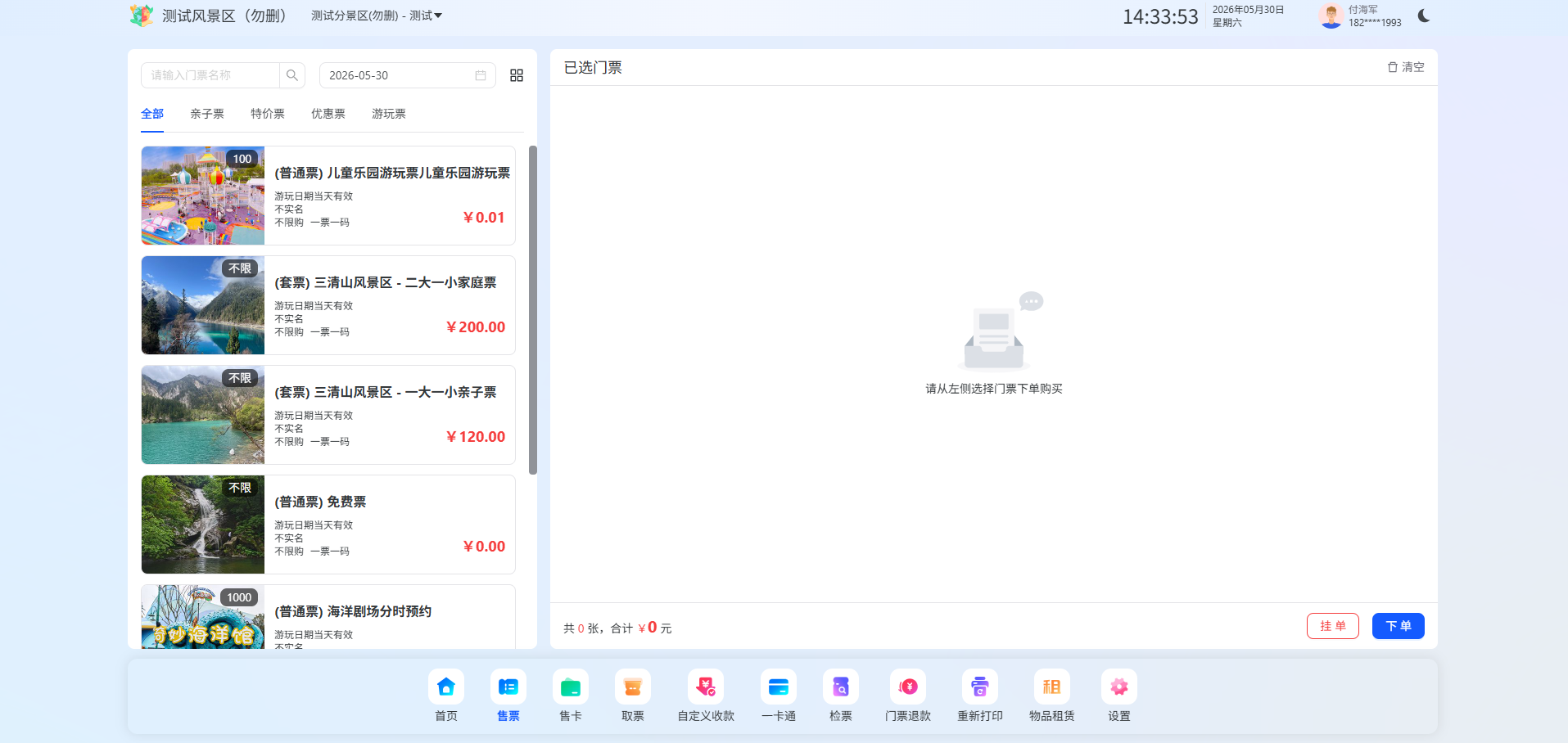Click the 挂单 button

click(1333, 626)
